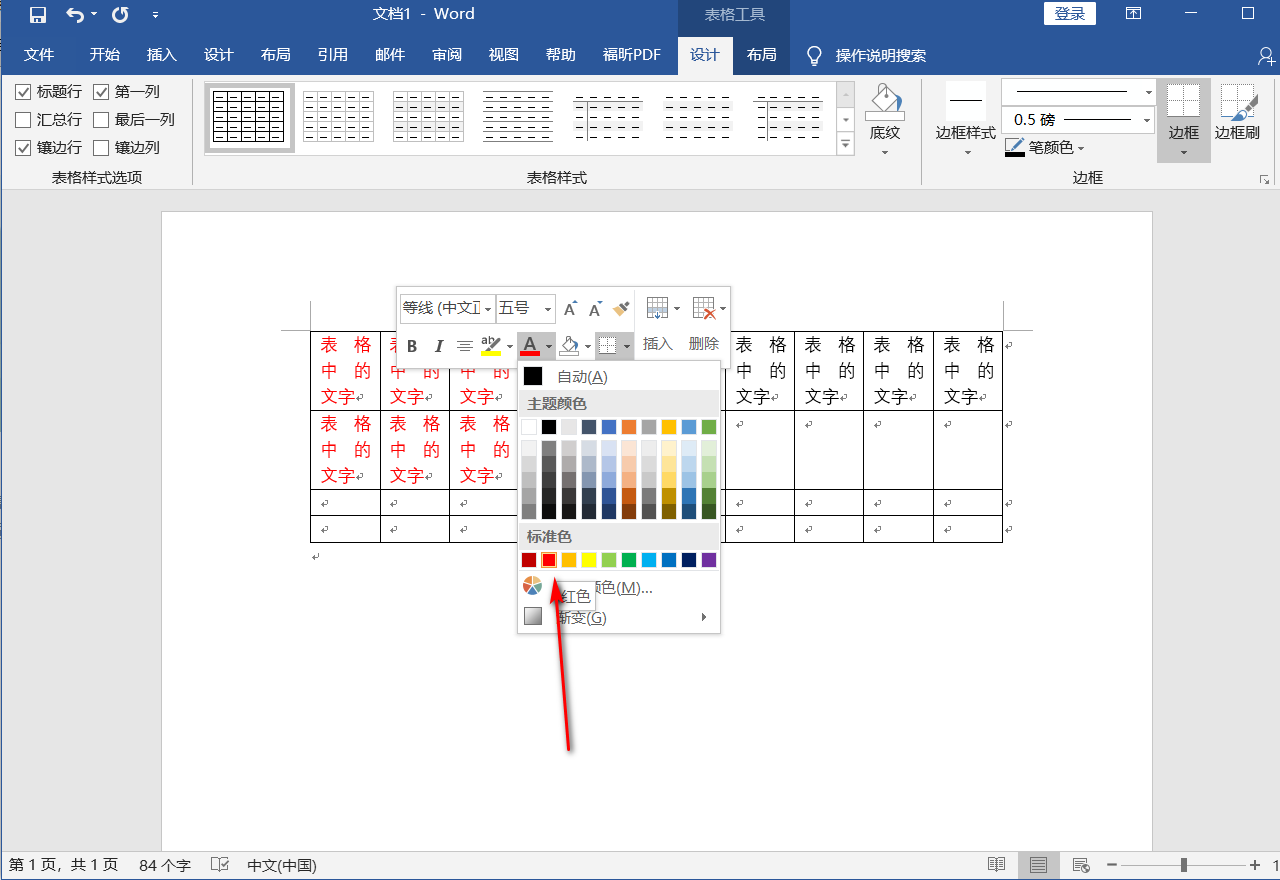Switch to the 审阅 ribbon tab

446,55
